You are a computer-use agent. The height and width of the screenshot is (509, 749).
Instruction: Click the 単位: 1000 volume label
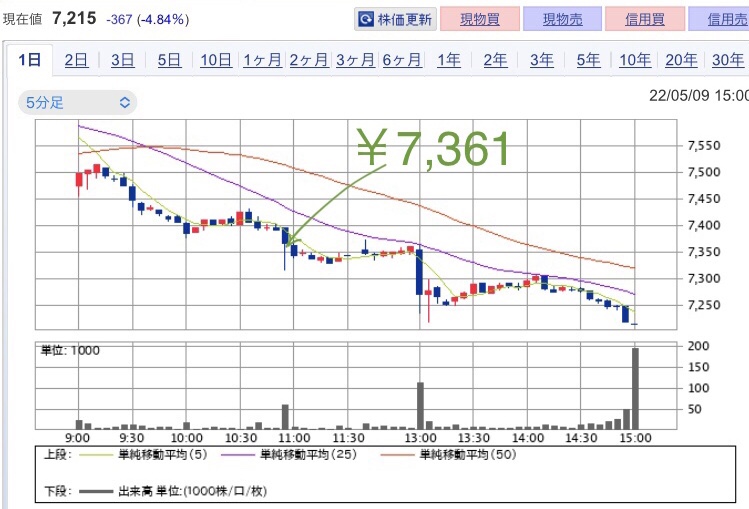(70, 350)
